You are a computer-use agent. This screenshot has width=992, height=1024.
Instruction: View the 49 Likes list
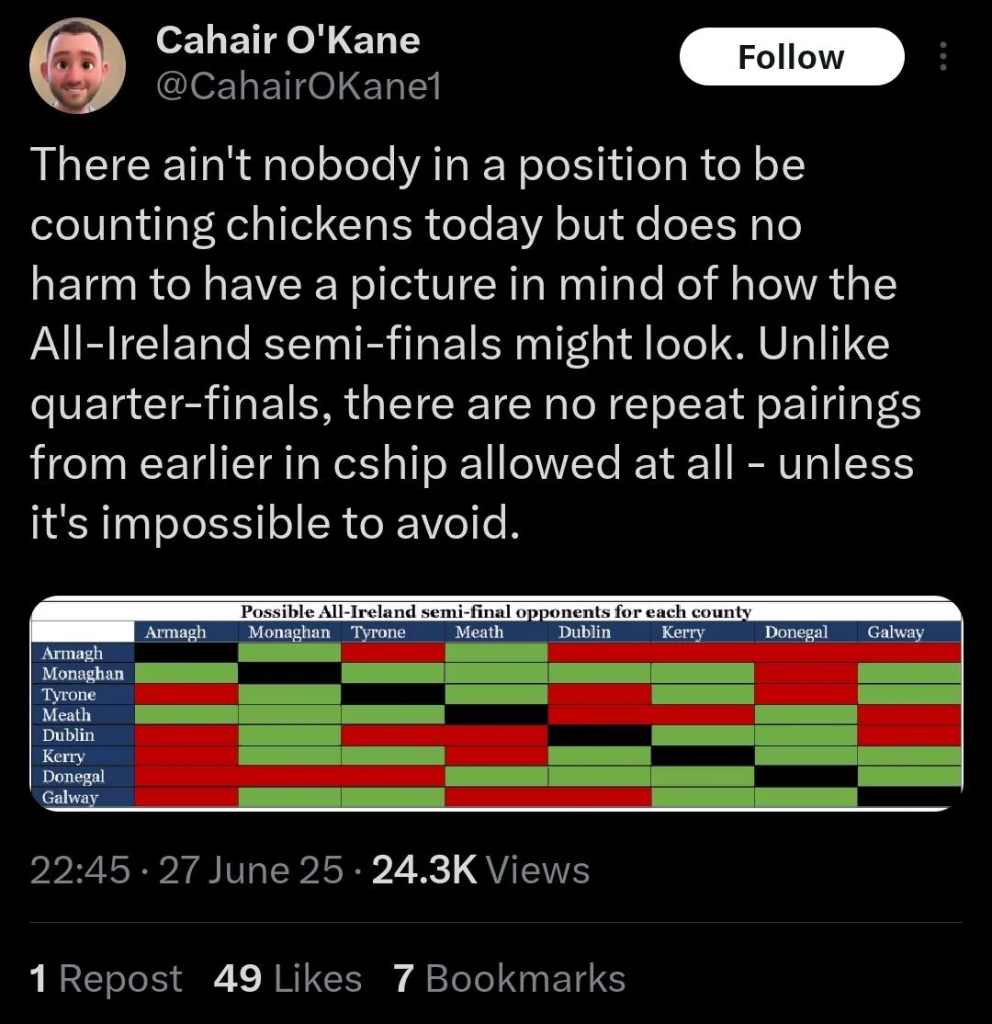click(x=287, y=978)
